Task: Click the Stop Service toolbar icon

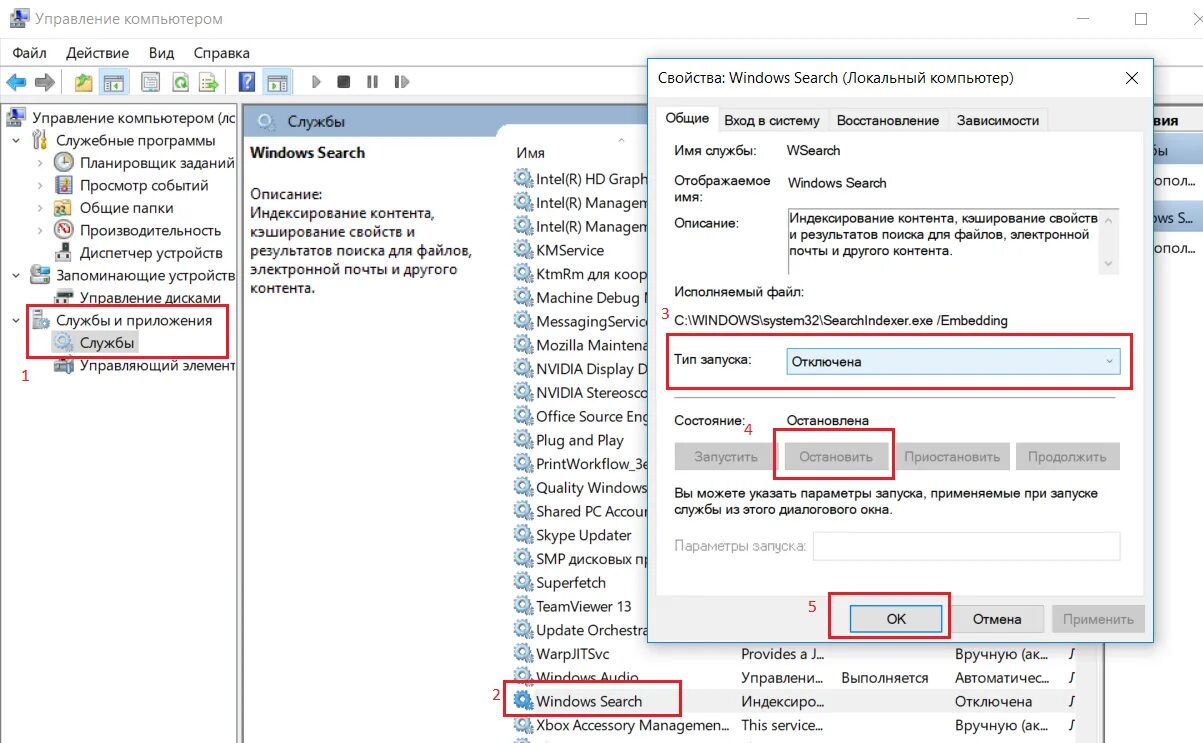Action: click(x=343, y=81)
